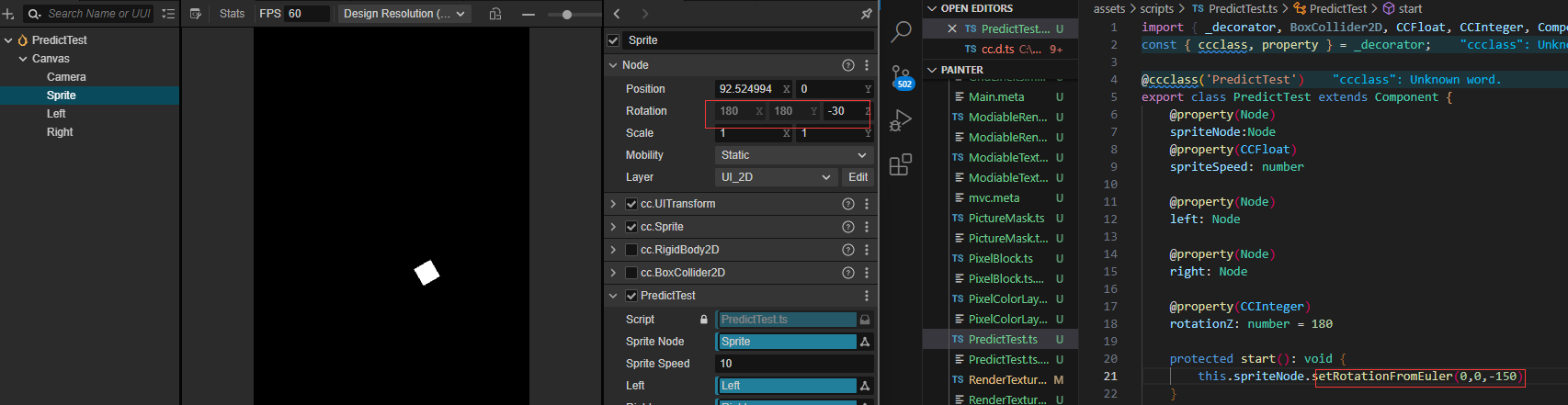Open the PredictTest component three-dot menu
This screenshot has height=405, width=1568.
[867, 296]
